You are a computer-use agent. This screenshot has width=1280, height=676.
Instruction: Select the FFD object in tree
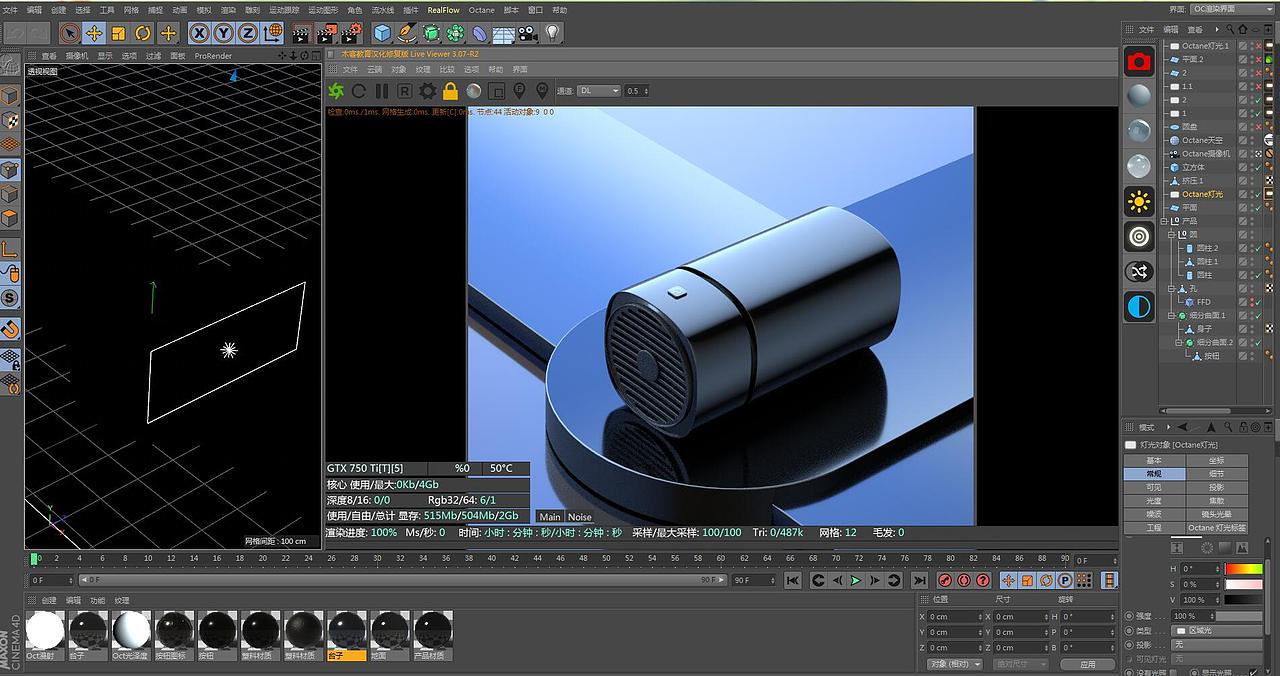tap(1203, 302)
